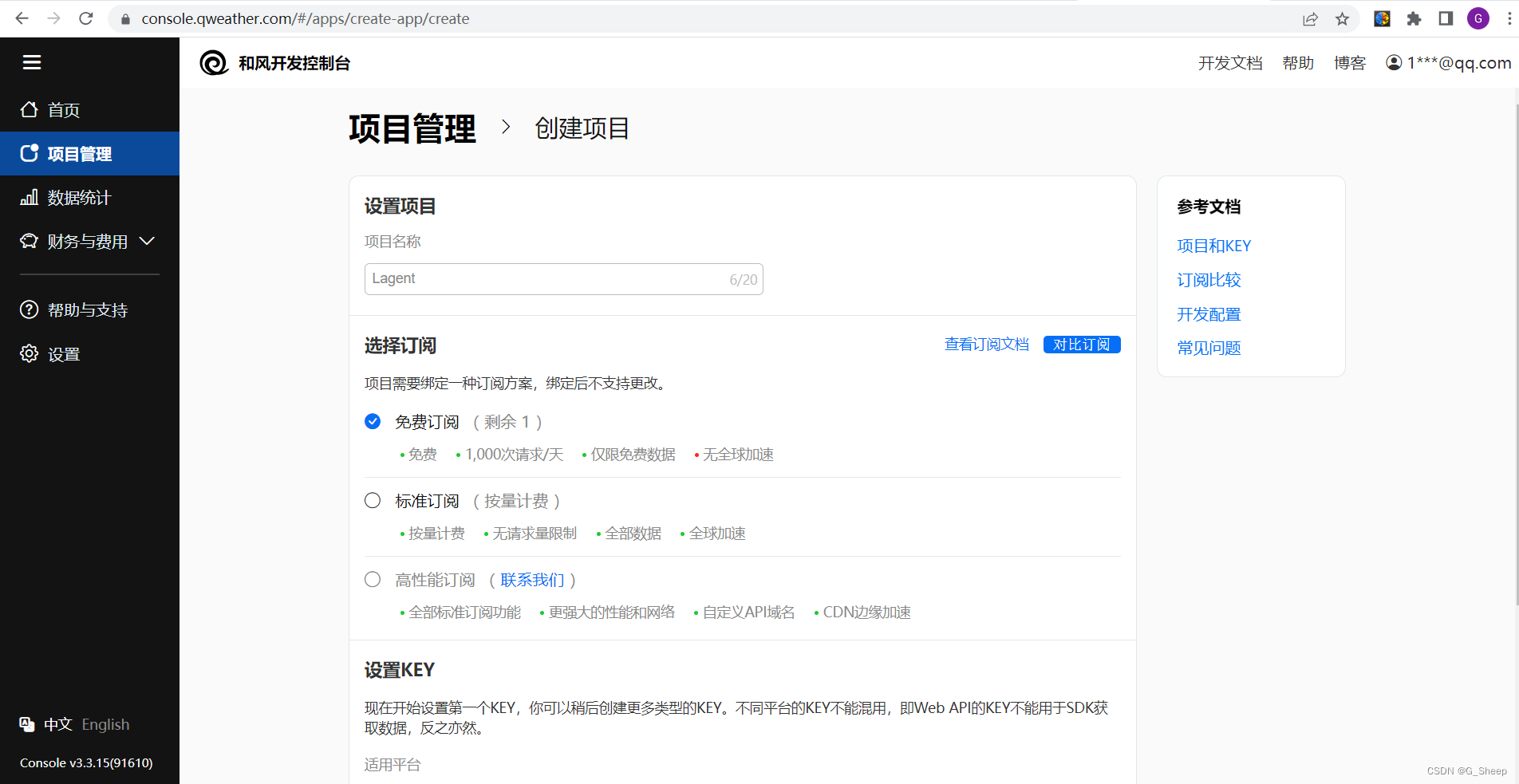Click the QWeather logo icon
This screenshot has width=1519, height=784.
click(x=214, y=63)
